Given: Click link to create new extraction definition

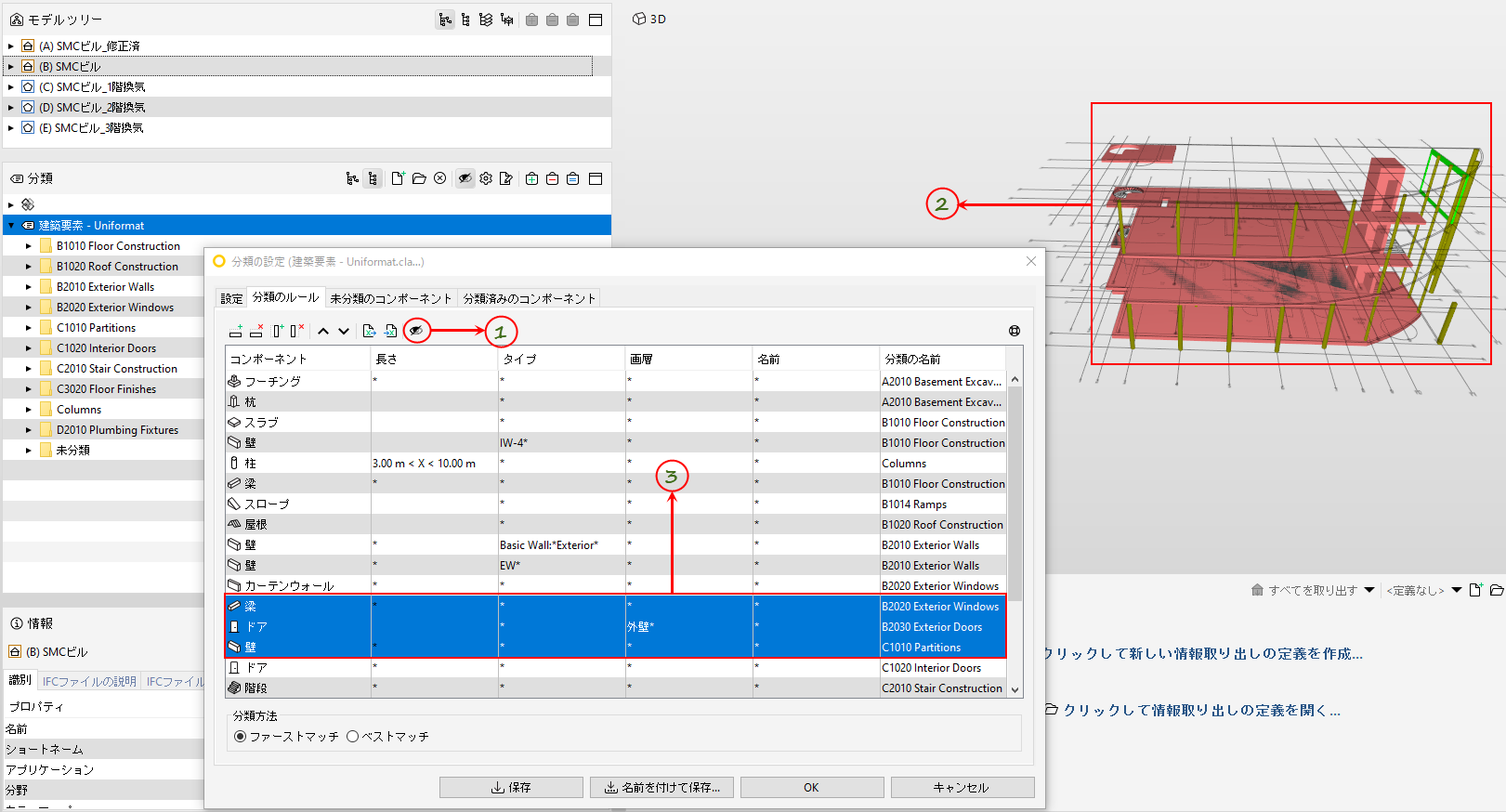Looking at the screenshot, I should click(1203, 653).
